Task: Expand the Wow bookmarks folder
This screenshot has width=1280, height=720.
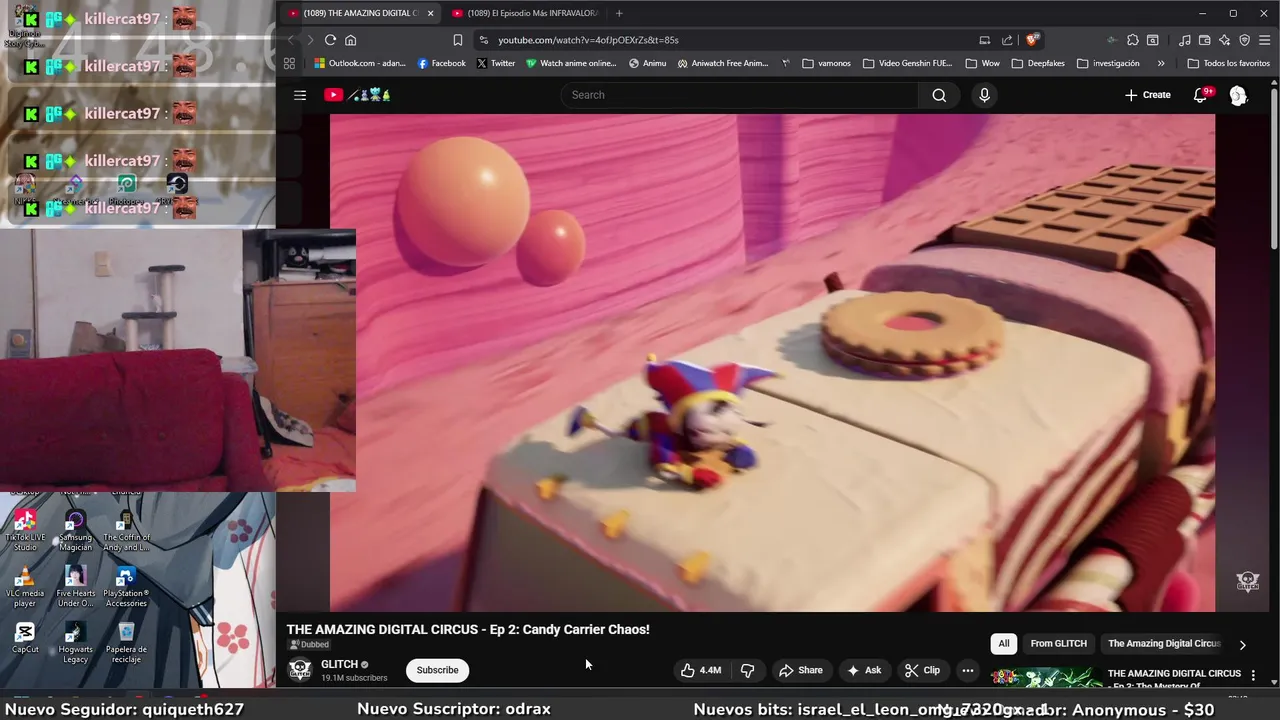Action: pos(982,63)
